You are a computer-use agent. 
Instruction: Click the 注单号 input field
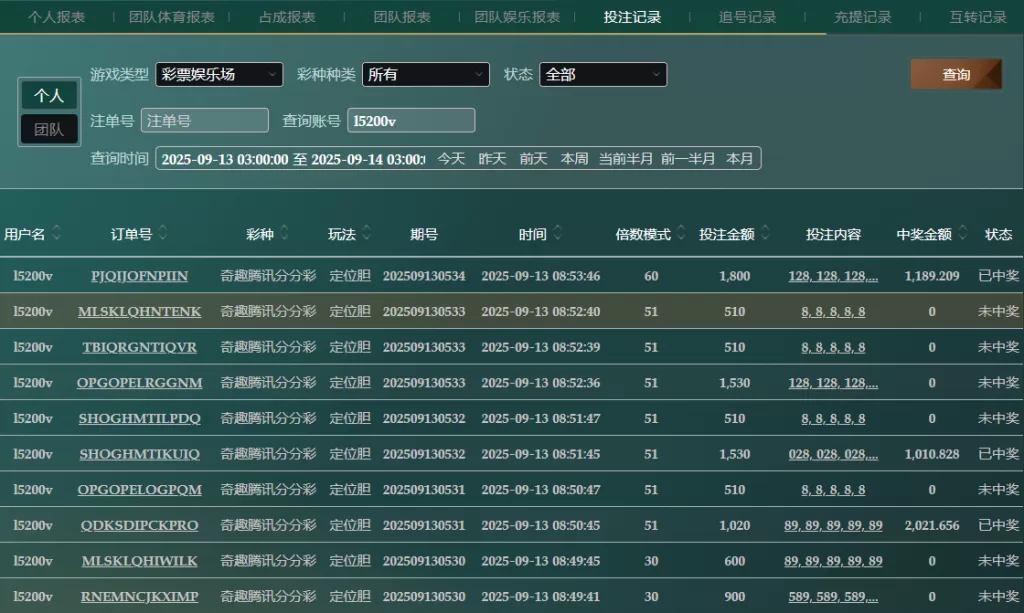point(204,121)
